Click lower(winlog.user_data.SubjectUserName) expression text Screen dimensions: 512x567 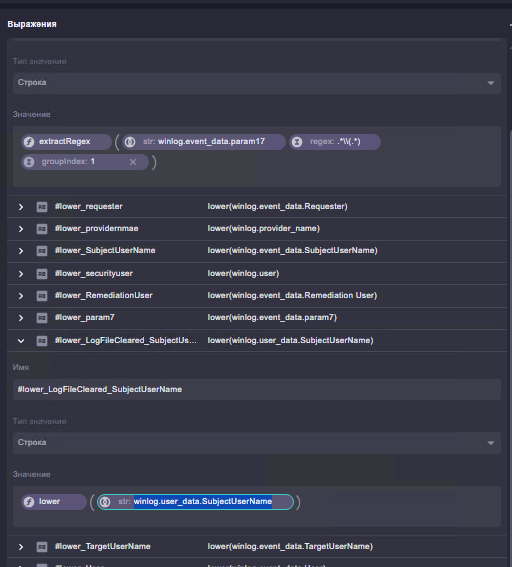coord(290,340)
